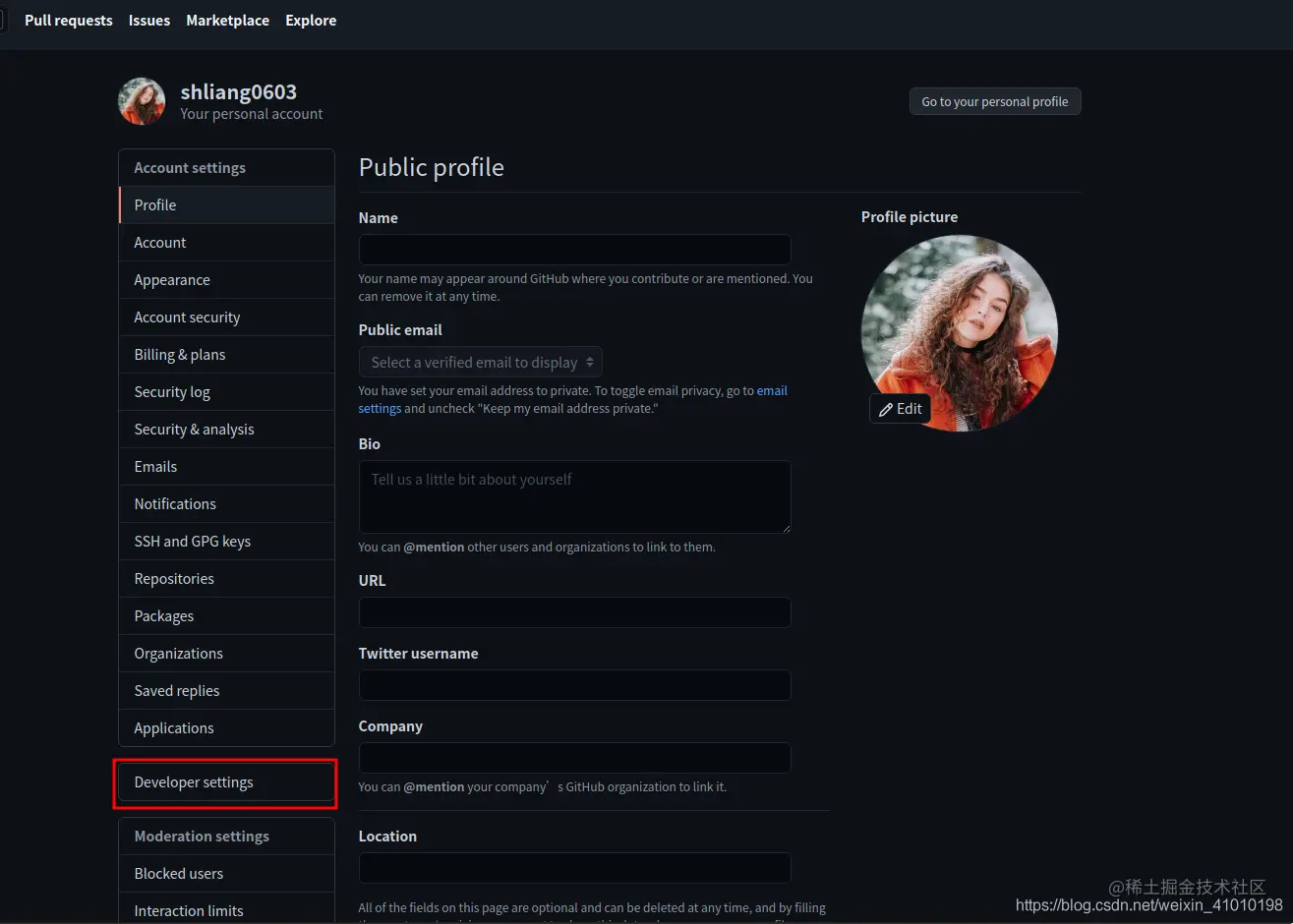Image resolution: width=1293 pixels, height=924 pixels.
Task: Click the large profile picture
Action: click(x=959, y=332)
